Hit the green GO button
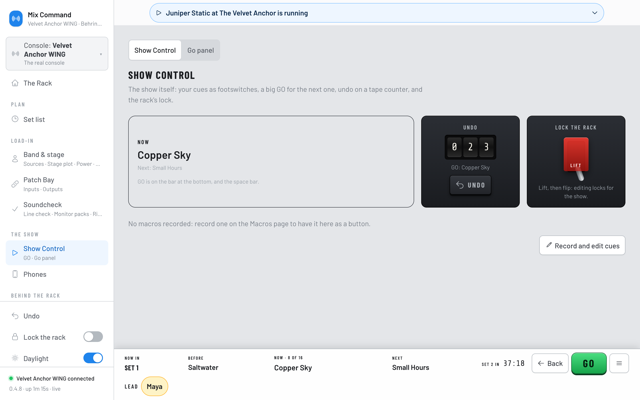Image resolution: width=640 pixels, height=400 pixels. tap(589, 363)
